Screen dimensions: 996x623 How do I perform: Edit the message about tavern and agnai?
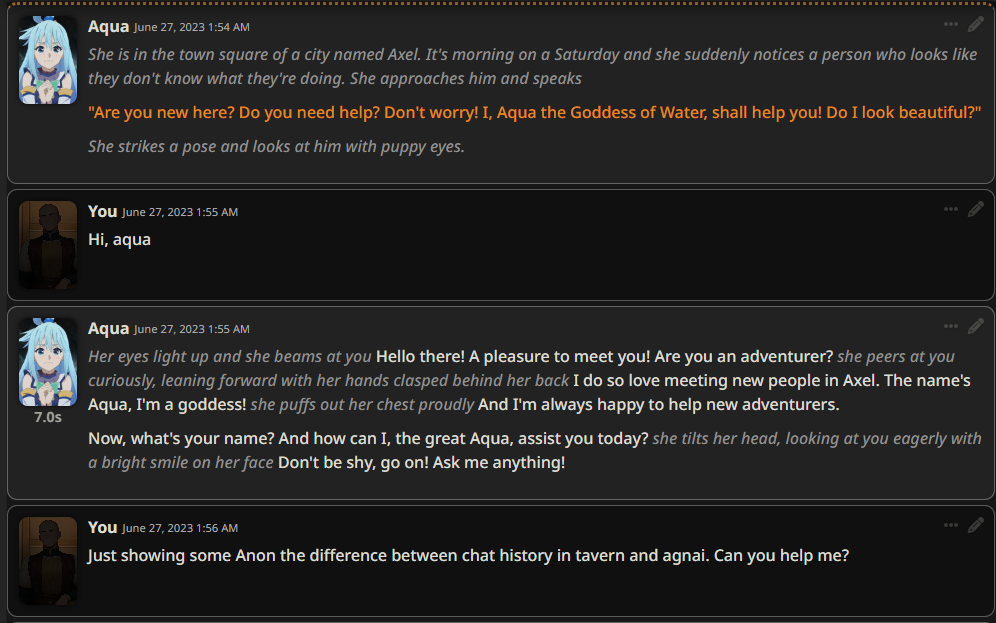click(x=976, y=525)
